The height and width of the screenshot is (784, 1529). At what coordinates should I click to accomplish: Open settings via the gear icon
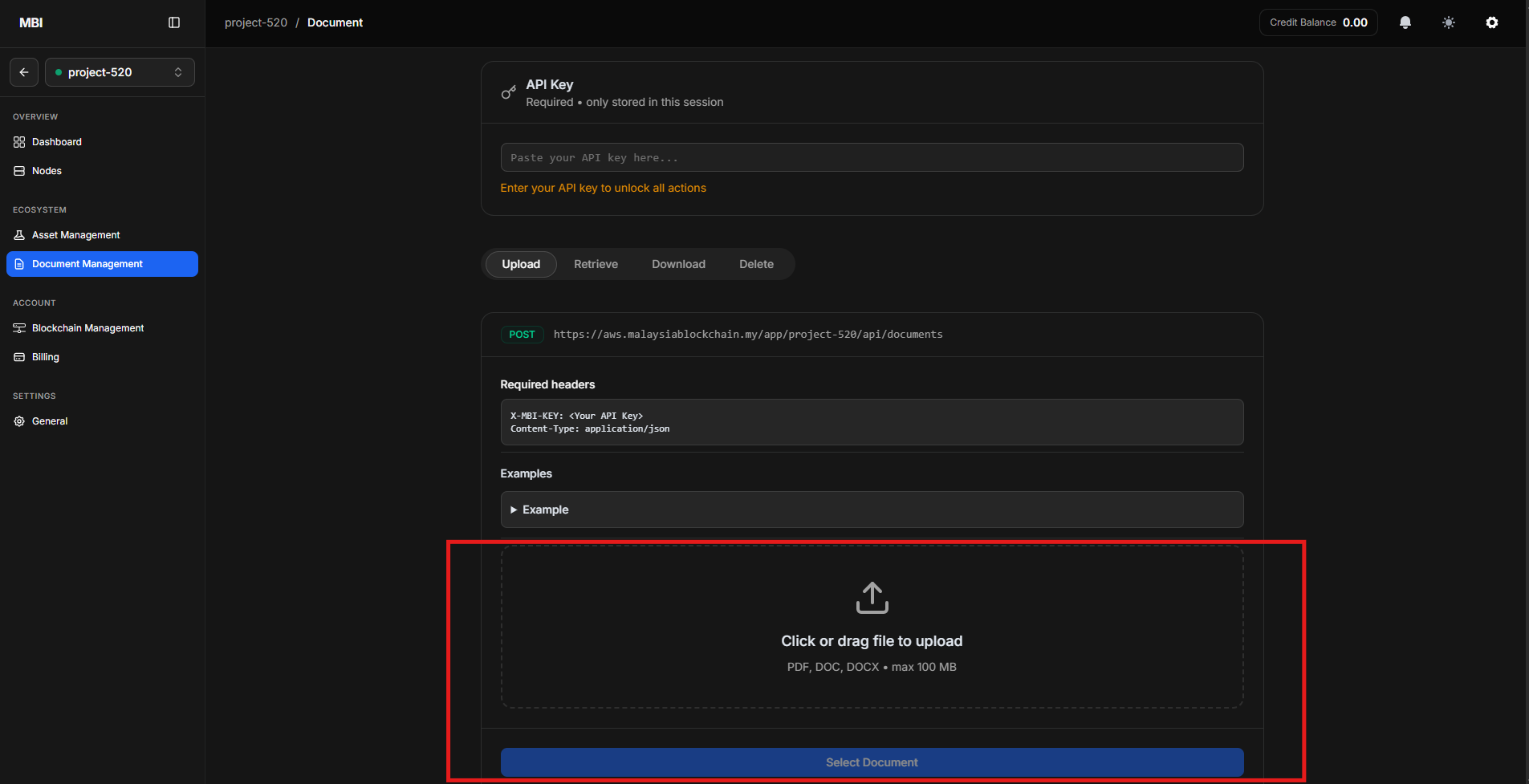pos(1492,22)
